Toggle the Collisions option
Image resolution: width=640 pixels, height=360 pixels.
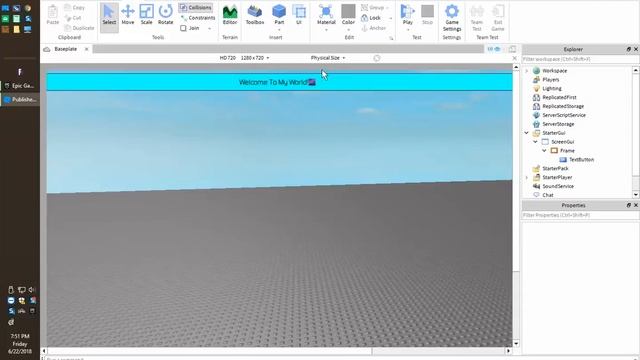(196, 8)
